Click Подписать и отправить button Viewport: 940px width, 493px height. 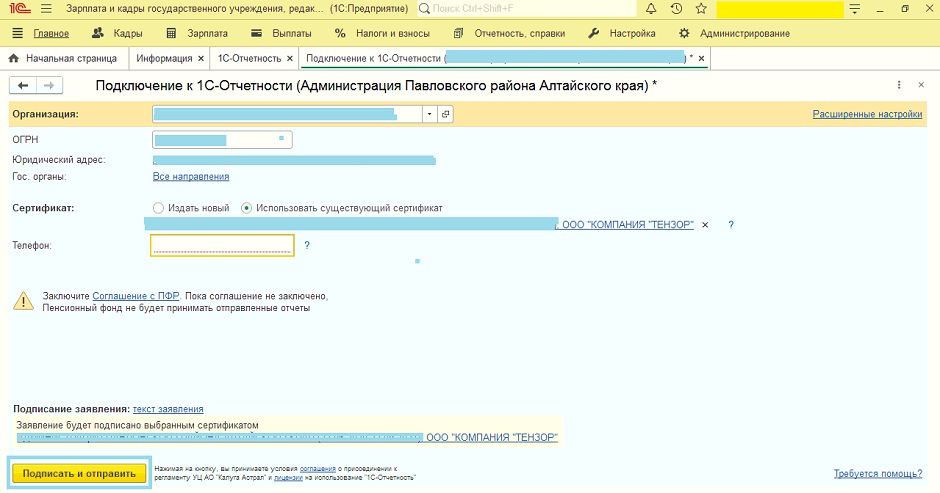79,473
